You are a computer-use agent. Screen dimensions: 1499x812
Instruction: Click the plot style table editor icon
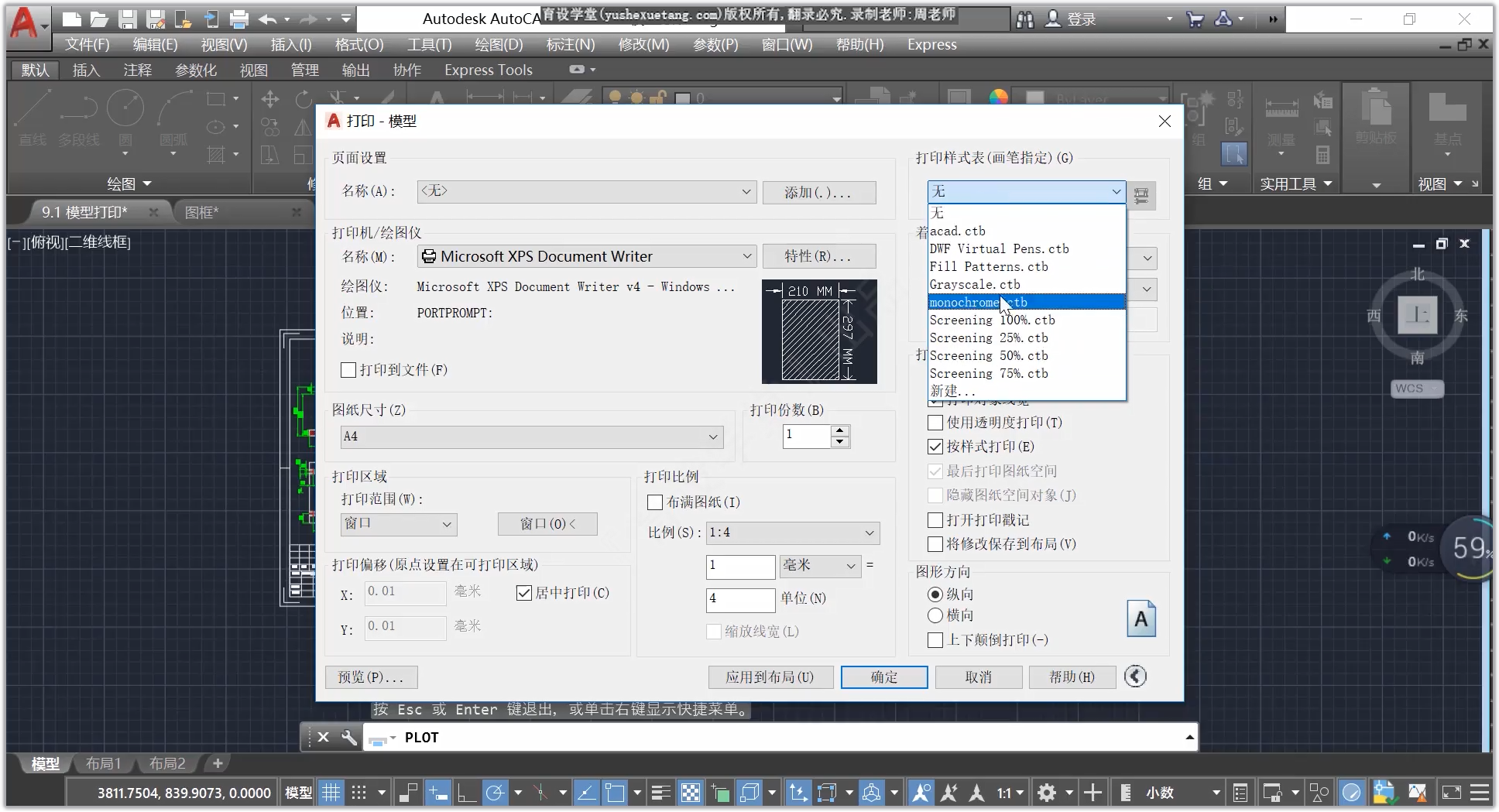1141,195
